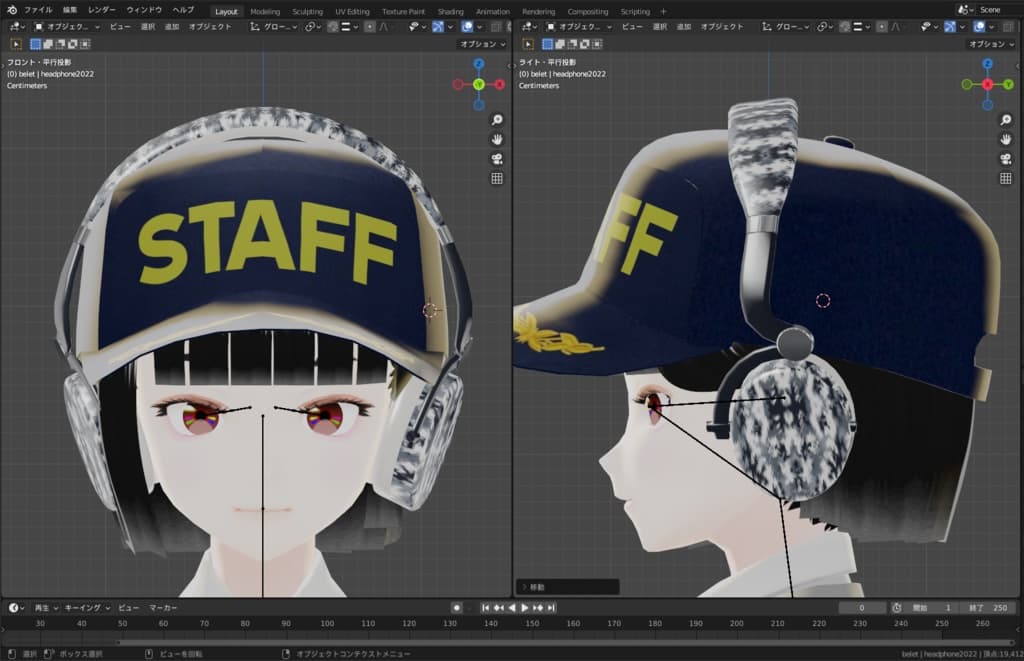Click the Blender logo icon in menu bar
1024x661 pixels.
coord(10,10)
